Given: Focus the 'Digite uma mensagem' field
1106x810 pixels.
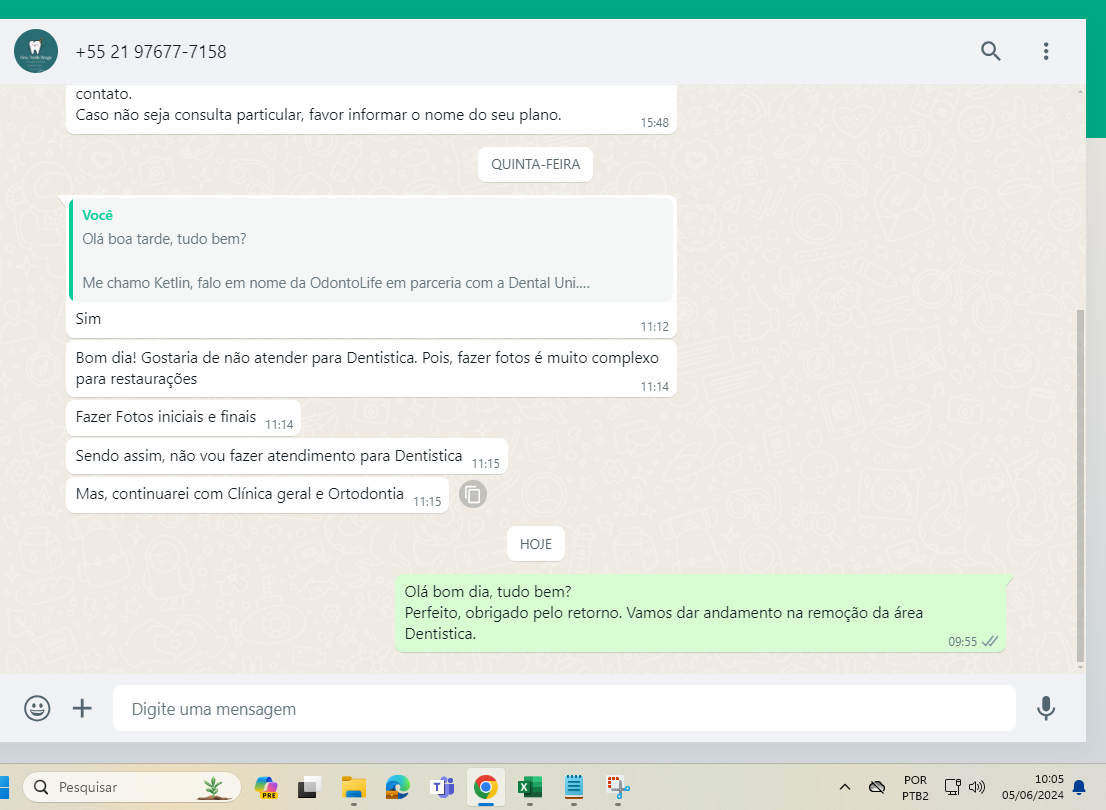Looking at the screenshot, I should [564, 708].
